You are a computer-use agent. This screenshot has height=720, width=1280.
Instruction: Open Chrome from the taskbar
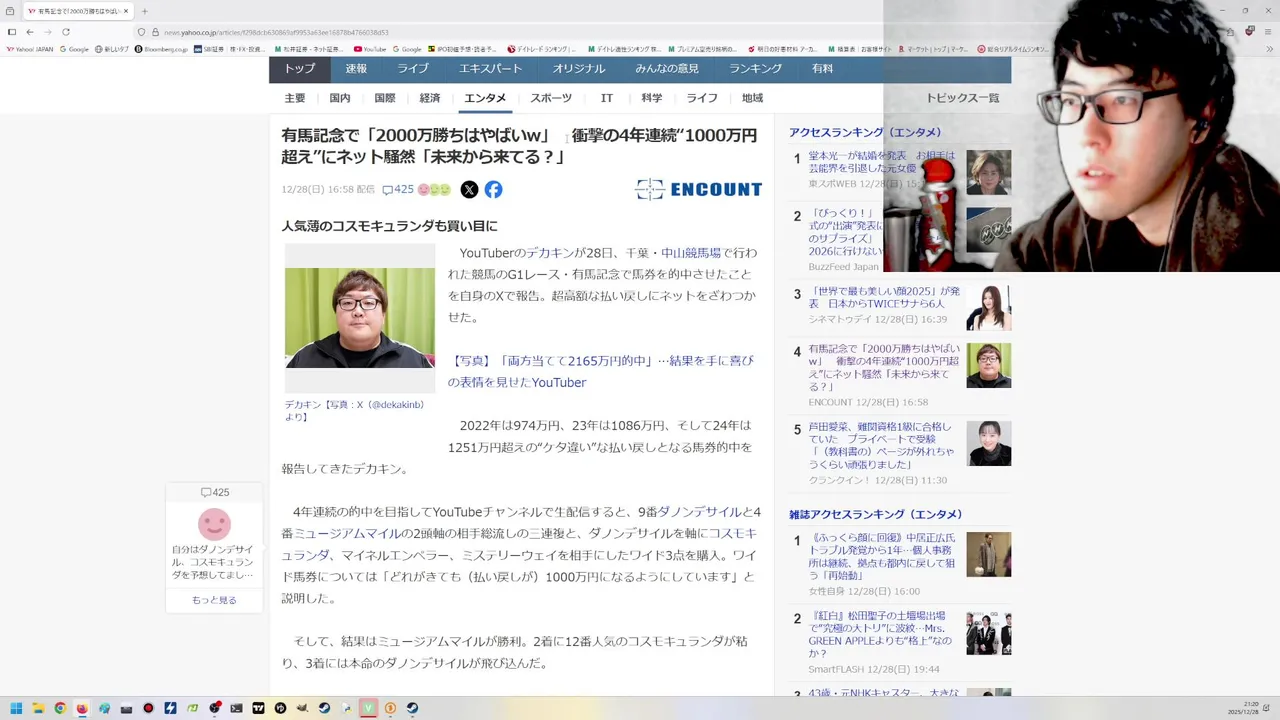60,708
